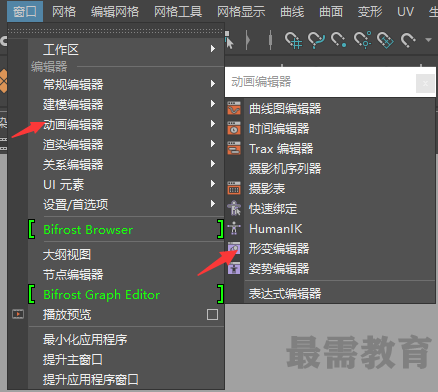
Task: Open the 编辑网格 menu
Action: [x=115, y=12]
